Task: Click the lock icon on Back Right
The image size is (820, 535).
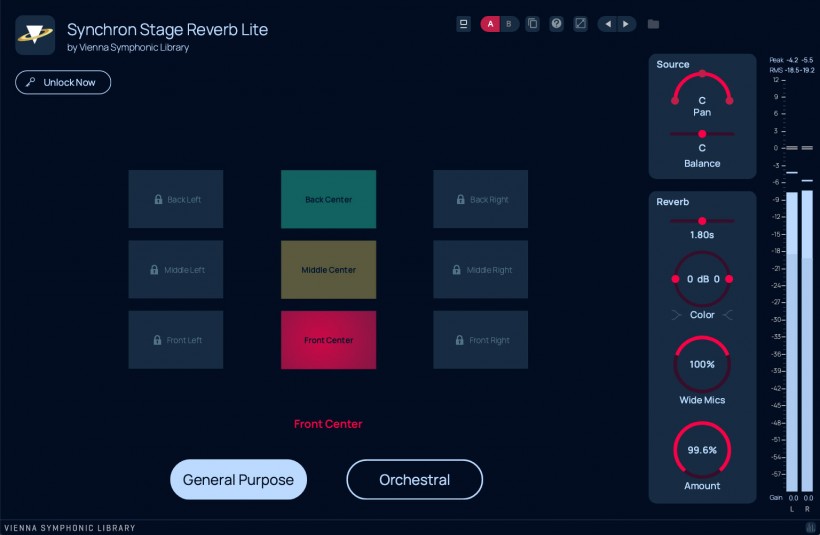Action: pos(460,199)
